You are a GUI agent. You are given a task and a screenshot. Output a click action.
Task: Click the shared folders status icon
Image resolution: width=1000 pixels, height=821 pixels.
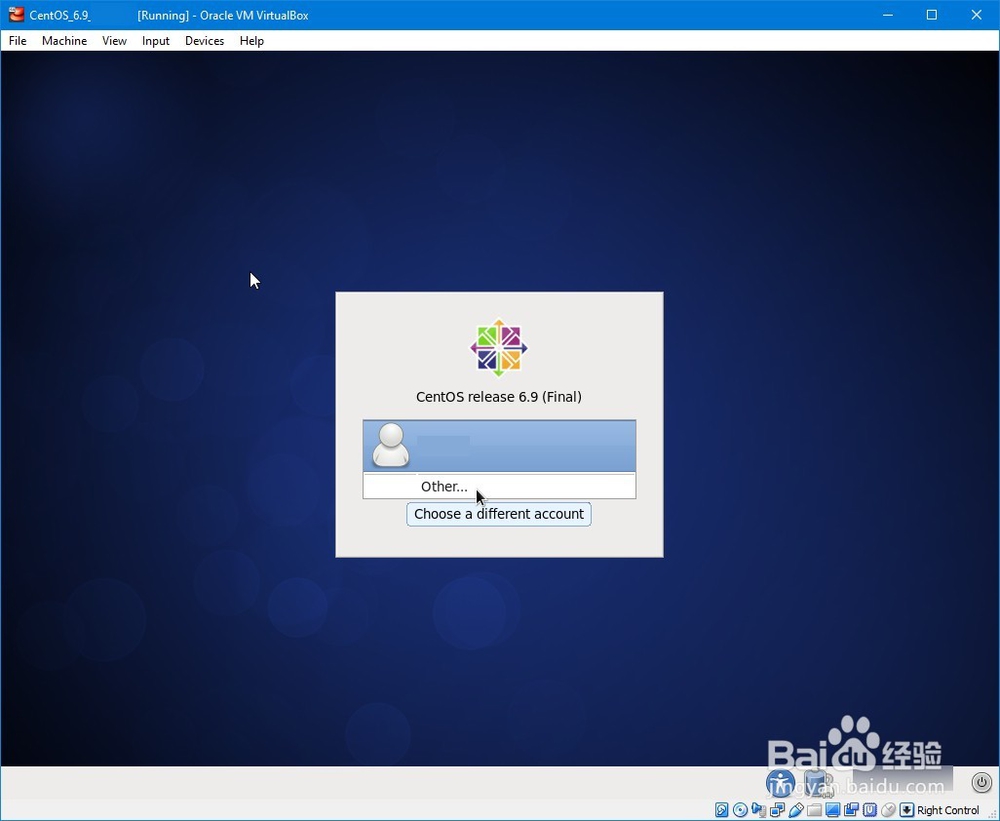pos(814,810)
